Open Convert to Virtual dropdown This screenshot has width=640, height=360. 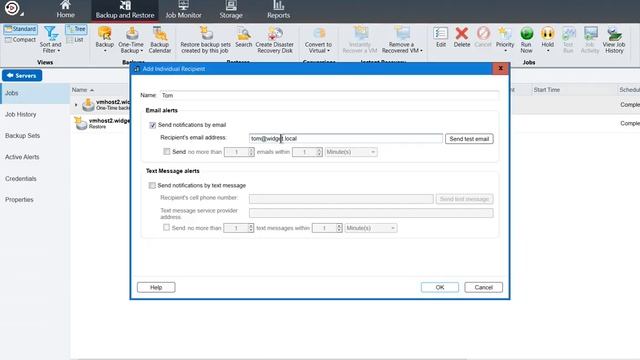[318, 40]
